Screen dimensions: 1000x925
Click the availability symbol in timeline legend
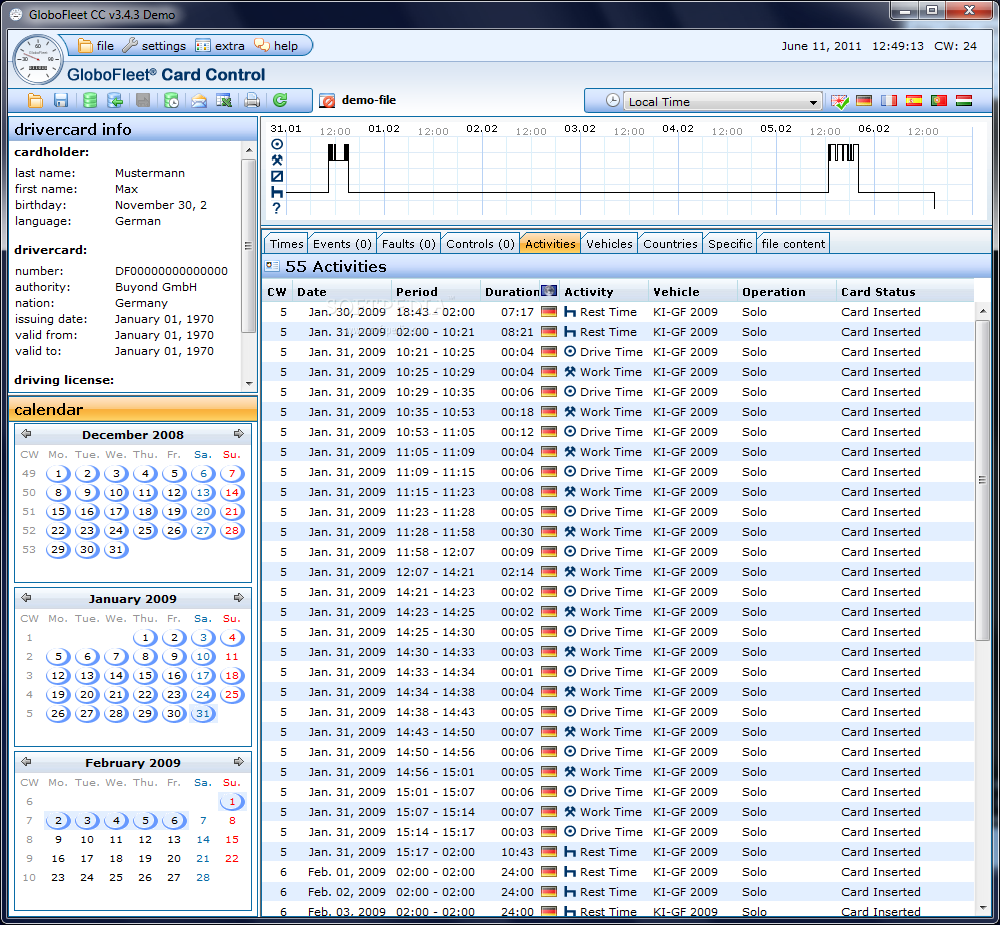(277, 177)
